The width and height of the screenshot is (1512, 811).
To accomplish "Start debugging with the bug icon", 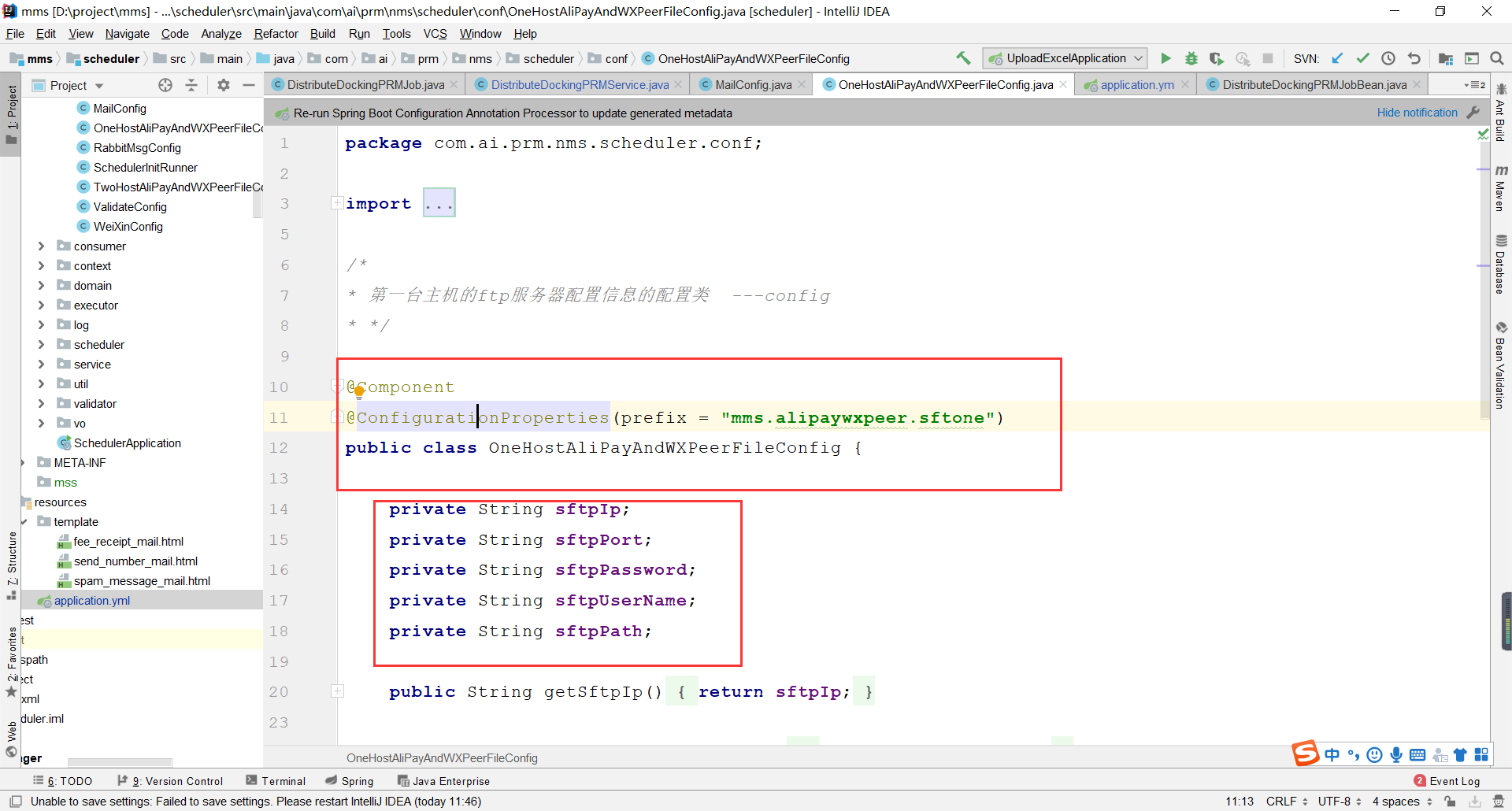I will 1191,58.
